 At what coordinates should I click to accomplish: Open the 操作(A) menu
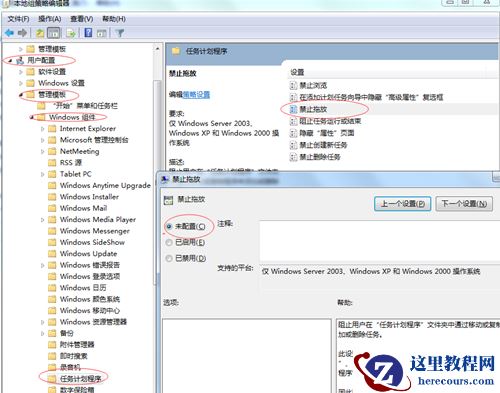50,19
